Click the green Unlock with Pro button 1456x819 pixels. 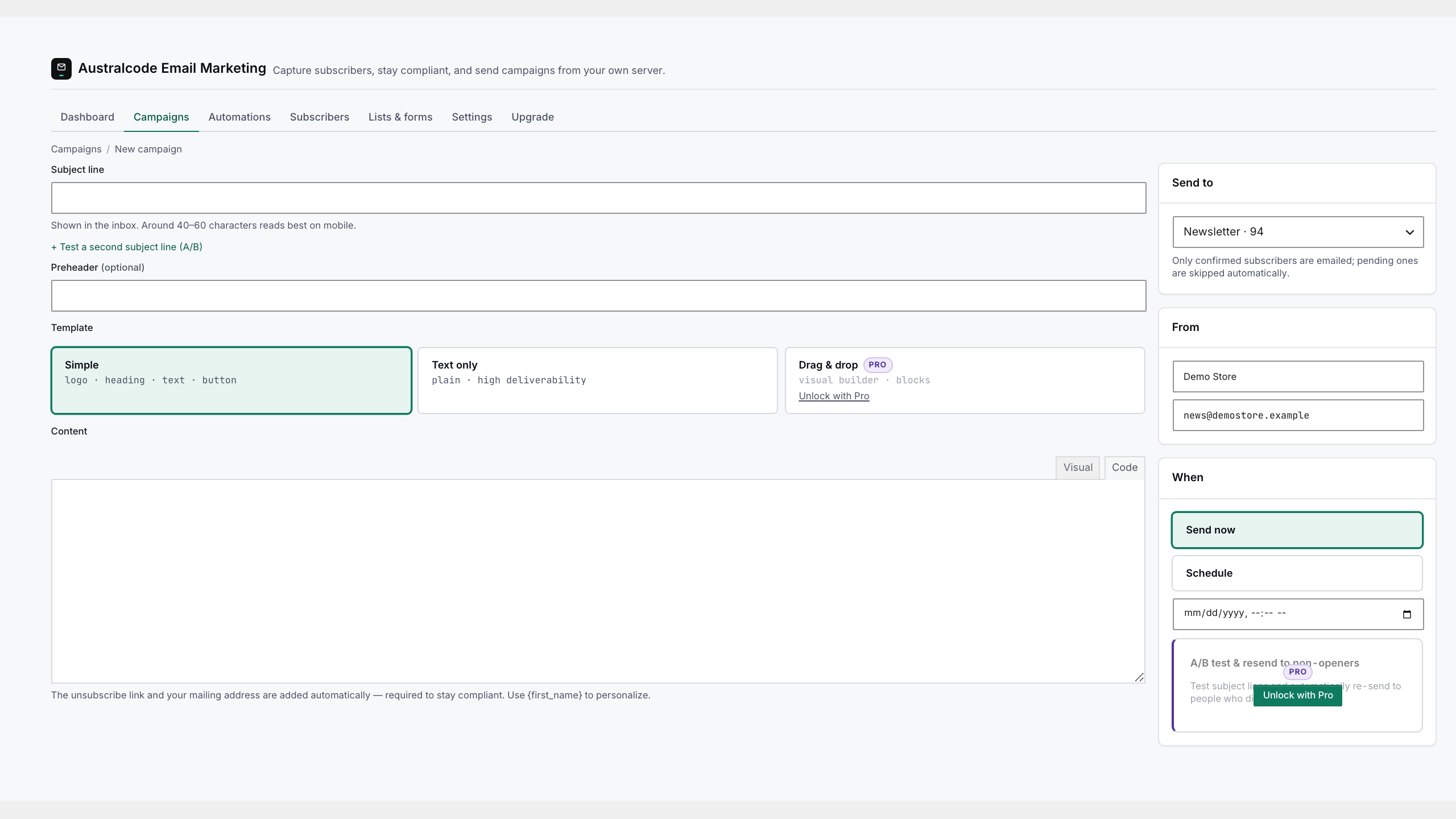point(1298,695)
